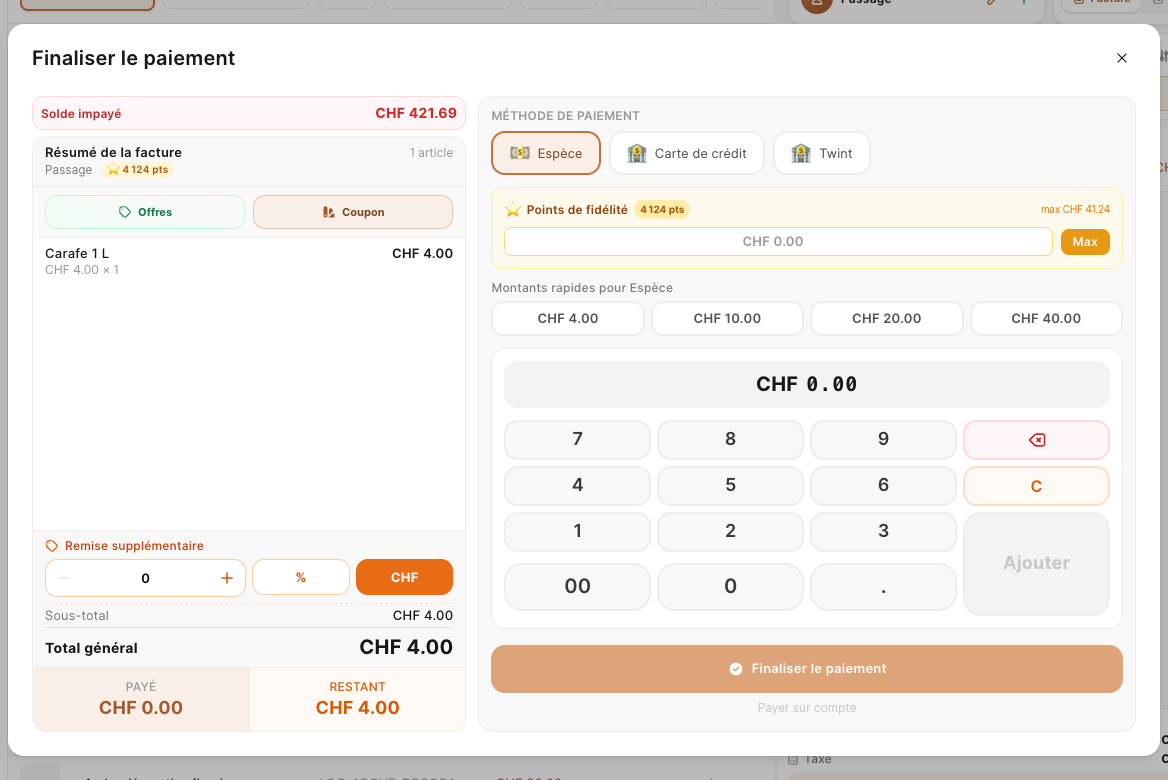Switch discount type to CHF
1168x780 pixels.
tap(404, 577)
